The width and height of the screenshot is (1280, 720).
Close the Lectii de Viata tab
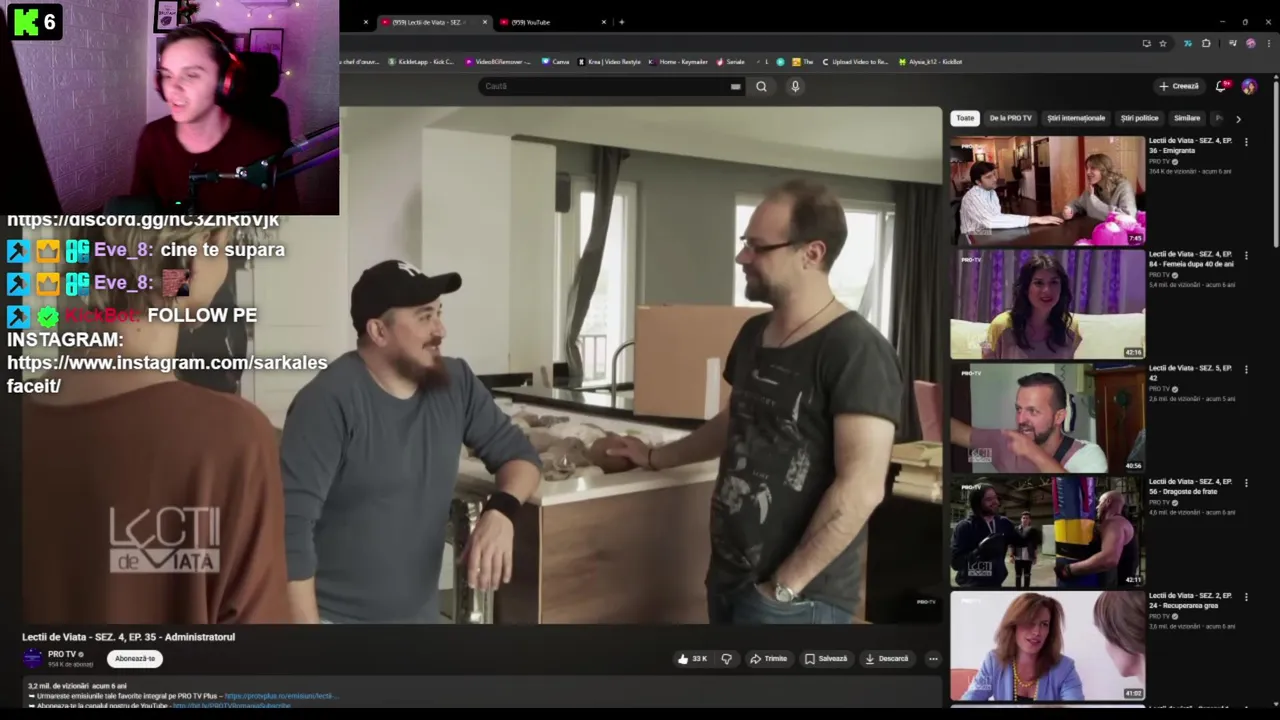[x=485, y=22]
